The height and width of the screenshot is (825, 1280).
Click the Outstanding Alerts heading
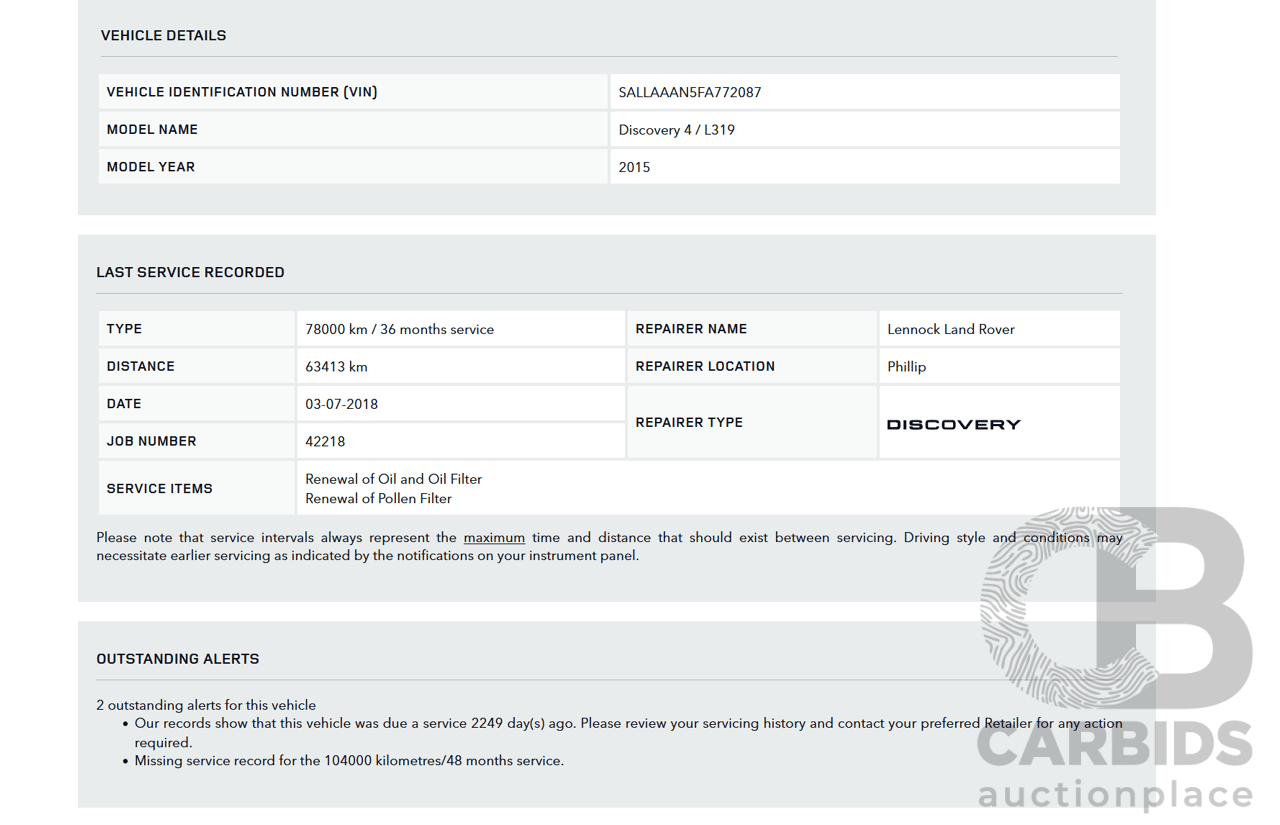[x=178, y=659]
